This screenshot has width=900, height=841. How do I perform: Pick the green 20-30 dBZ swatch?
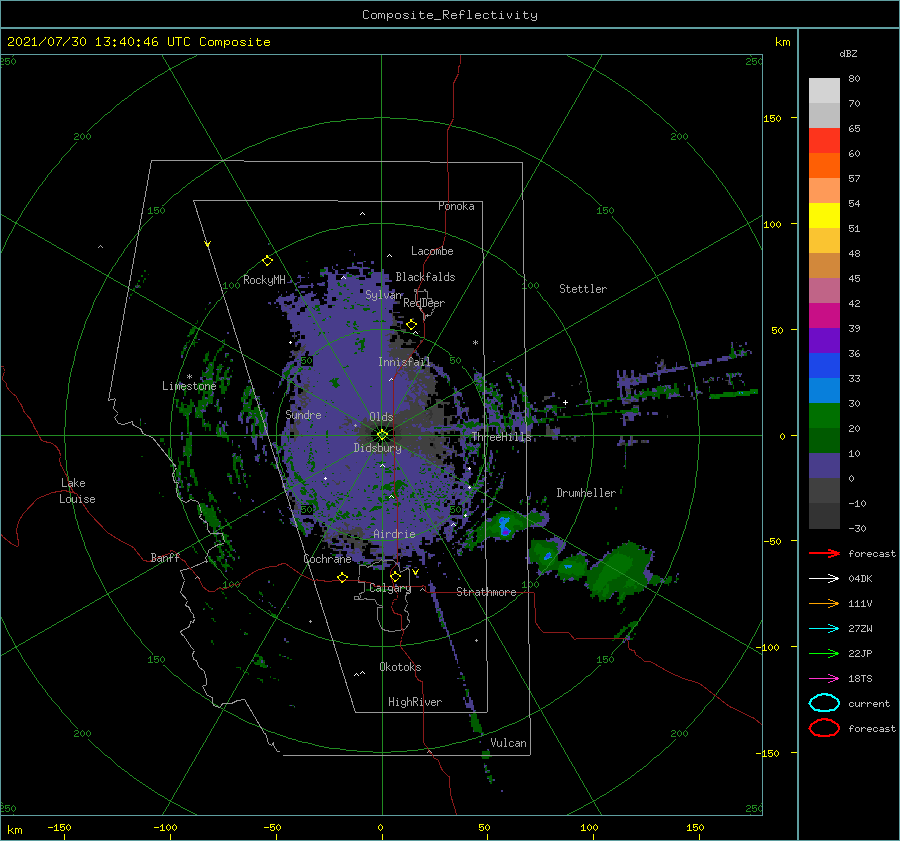point(824,415)
